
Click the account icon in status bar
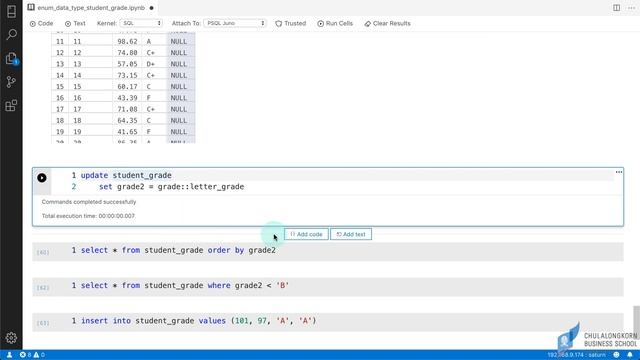click(x=9, y=355)
